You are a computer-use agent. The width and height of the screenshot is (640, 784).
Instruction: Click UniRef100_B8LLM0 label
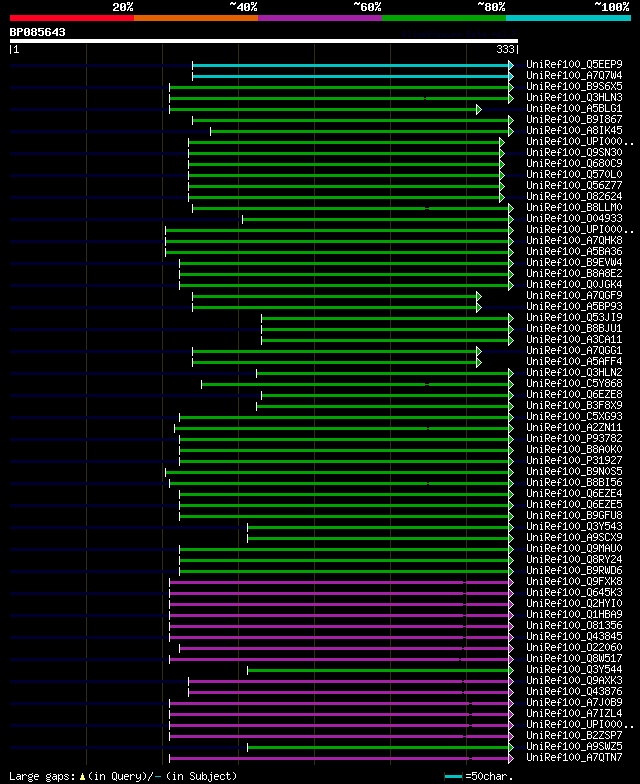pos(574,208)
